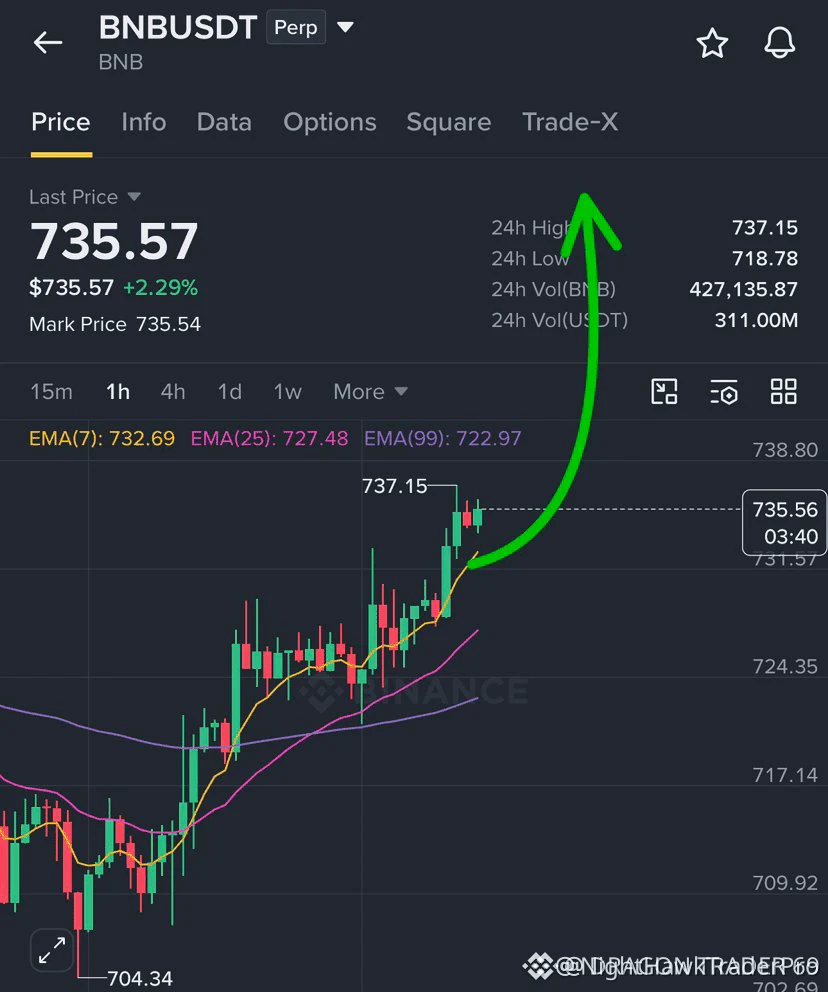This screenshot has height=992, width=828.
Task: Add BNBUSDT to favorites with star
Action: tap(712, 43)
